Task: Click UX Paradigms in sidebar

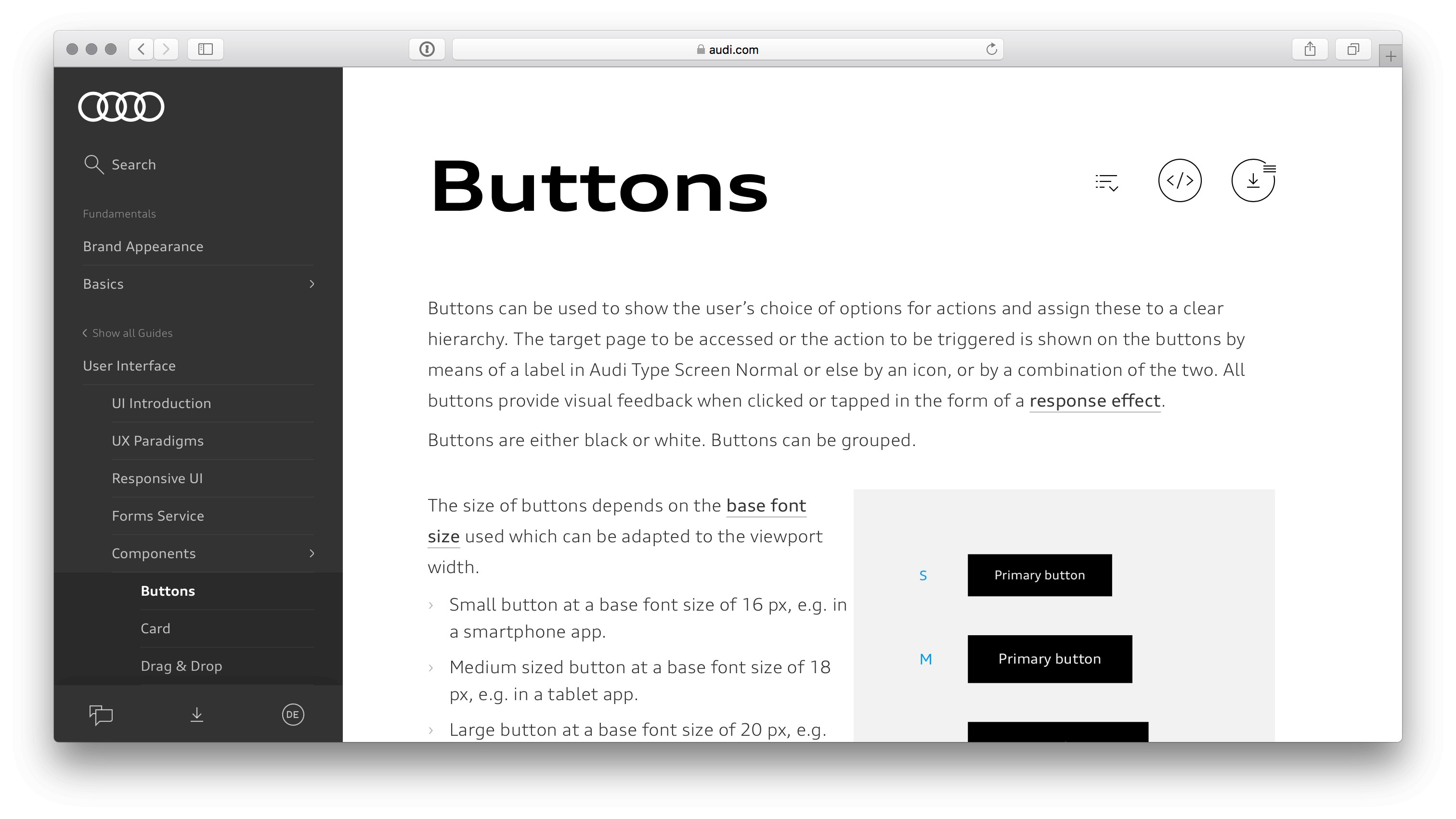Action: pyautogui.click(x=158, y=440)
